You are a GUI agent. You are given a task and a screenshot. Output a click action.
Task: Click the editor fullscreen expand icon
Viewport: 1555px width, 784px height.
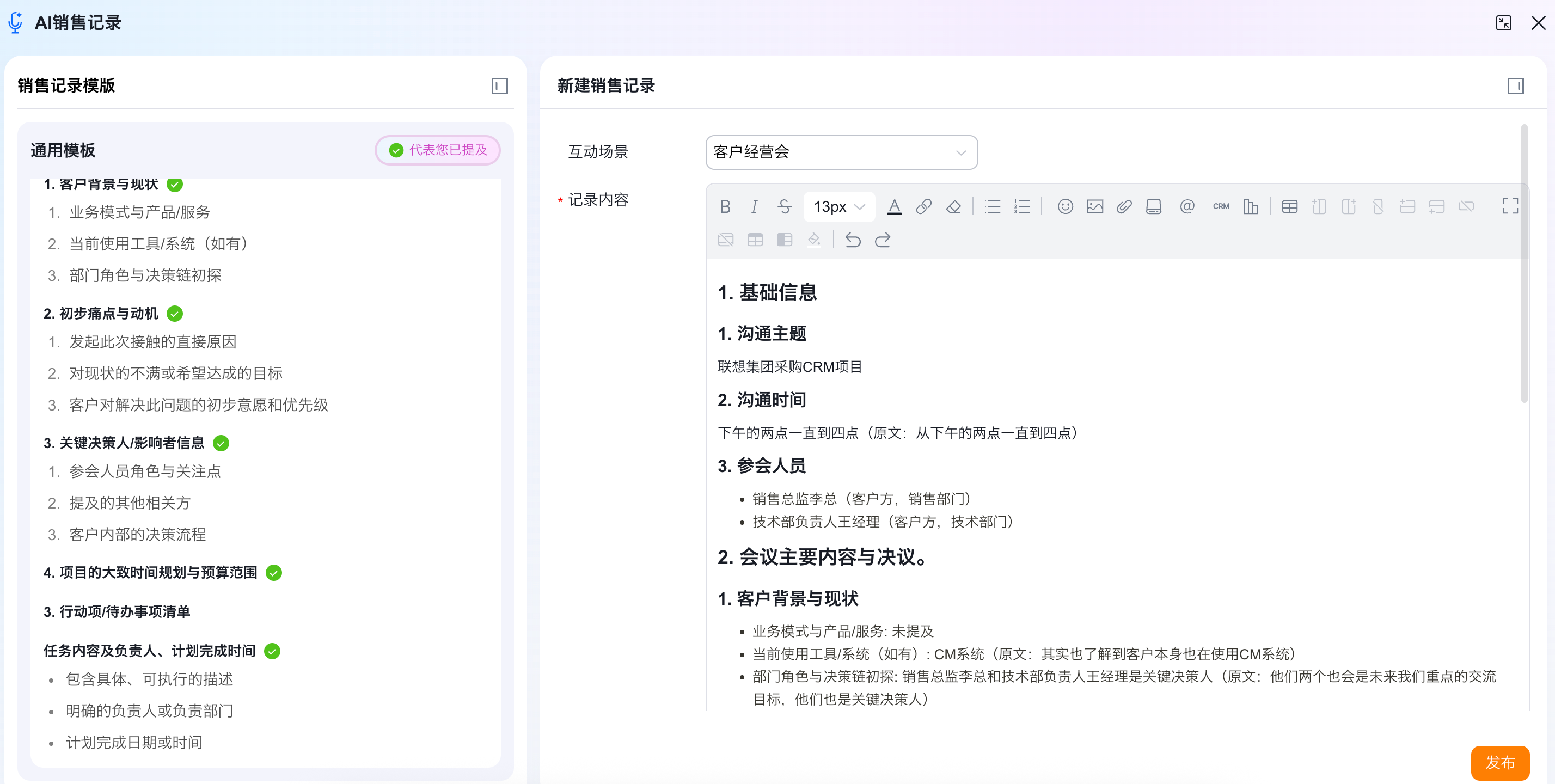[1510, 206]
